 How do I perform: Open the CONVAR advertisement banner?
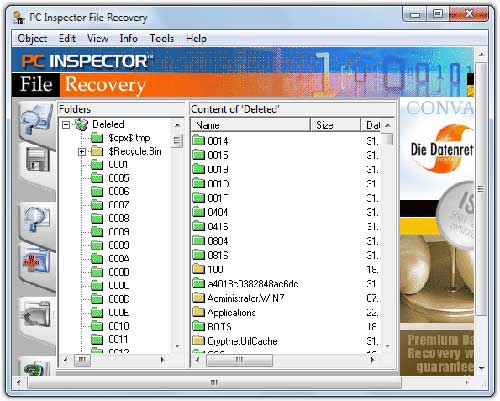click(437, 148)
